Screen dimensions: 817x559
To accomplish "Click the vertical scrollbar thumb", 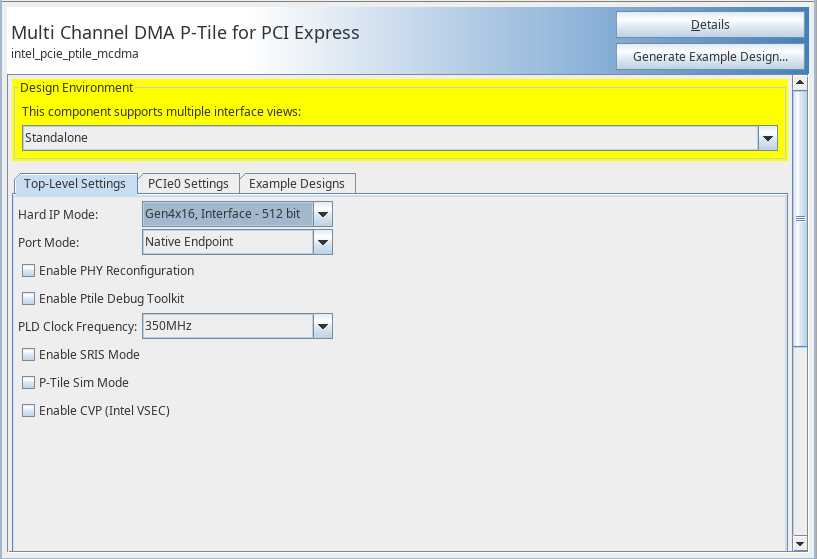I will tap(799, 218).
